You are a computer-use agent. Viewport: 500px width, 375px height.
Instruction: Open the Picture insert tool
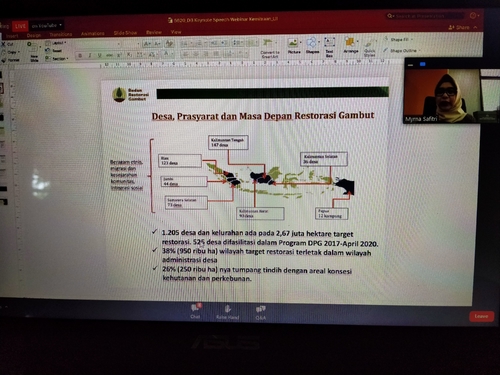pyautogui.click(x=294, y=46)
